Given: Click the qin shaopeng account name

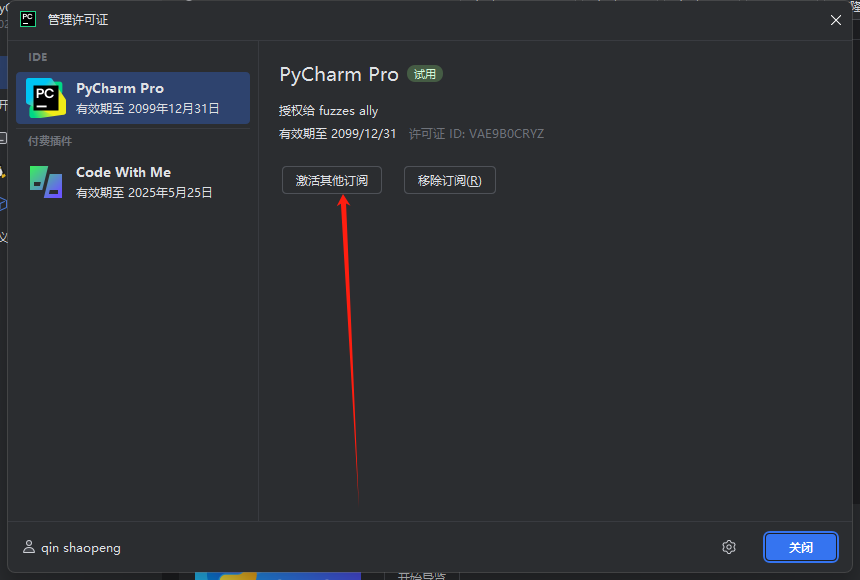Looking at the screenshot, I should 81,548.
